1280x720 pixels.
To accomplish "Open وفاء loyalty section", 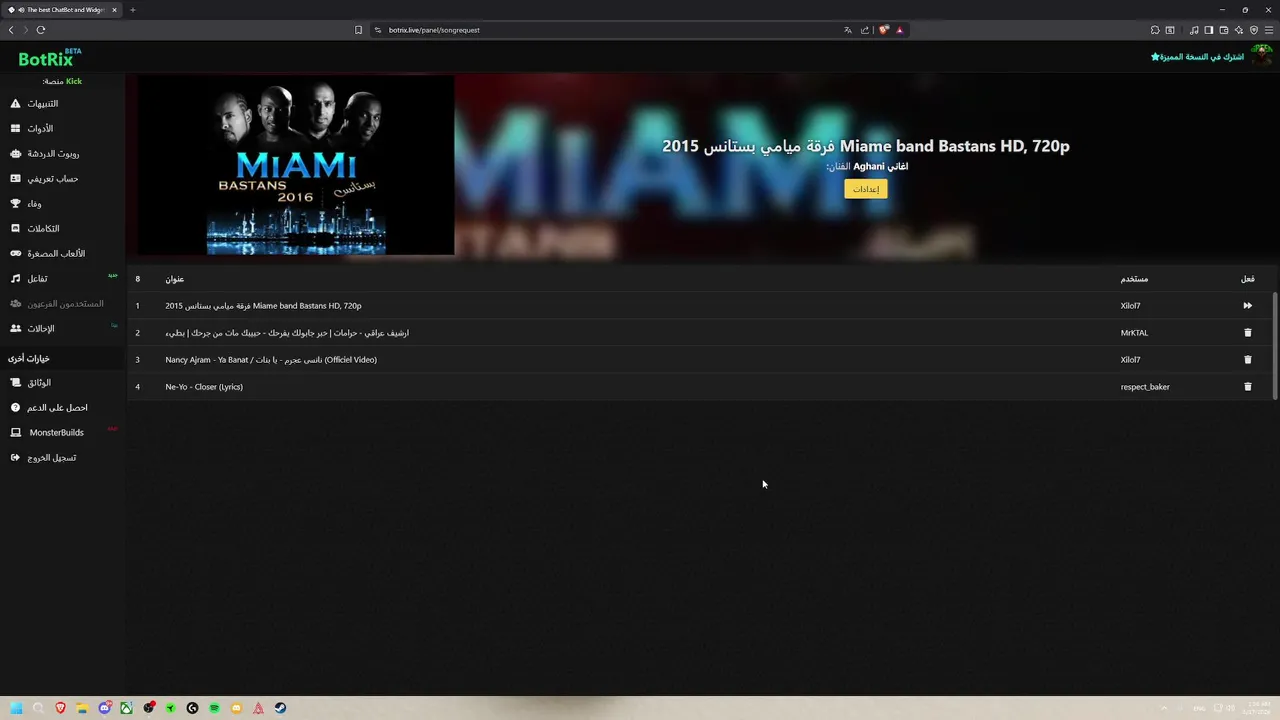I will 34,204.
